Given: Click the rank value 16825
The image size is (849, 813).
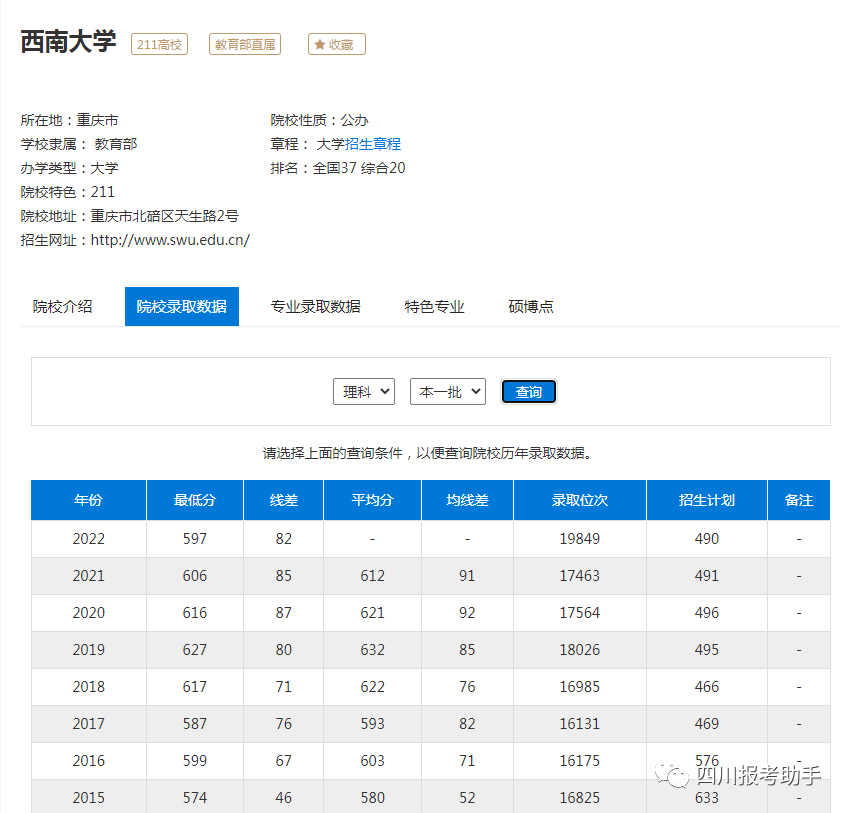Looking at the screenshot, I should (x=580, y=797).
